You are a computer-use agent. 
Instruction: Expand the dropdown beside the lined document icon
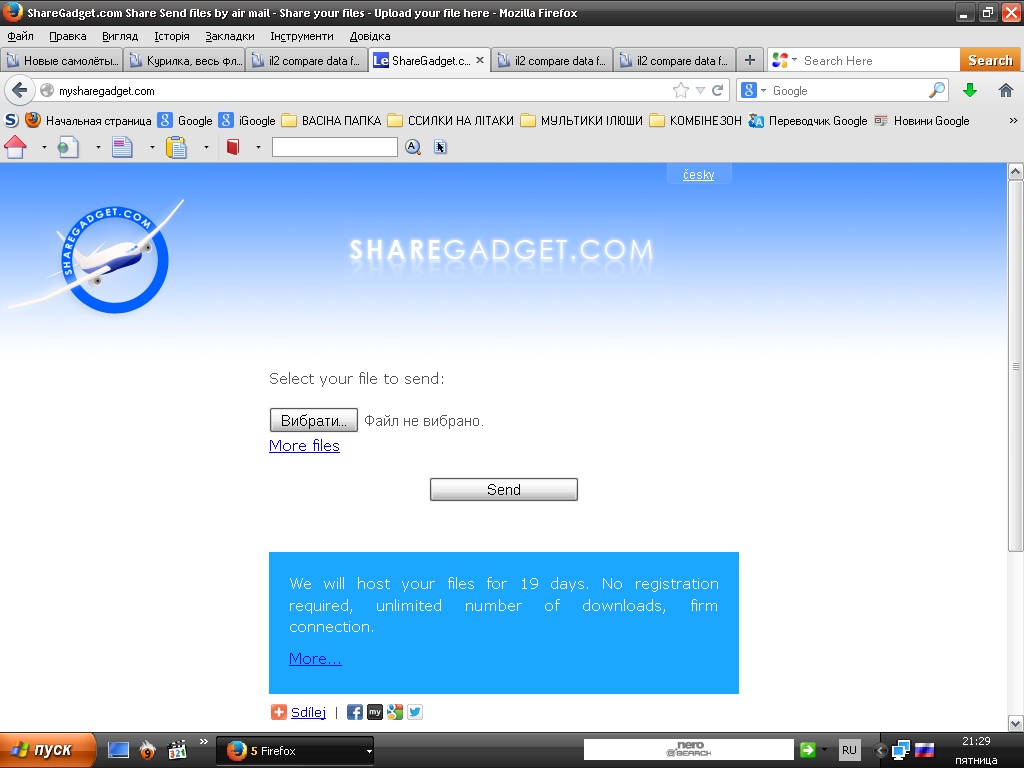point(152,148)
